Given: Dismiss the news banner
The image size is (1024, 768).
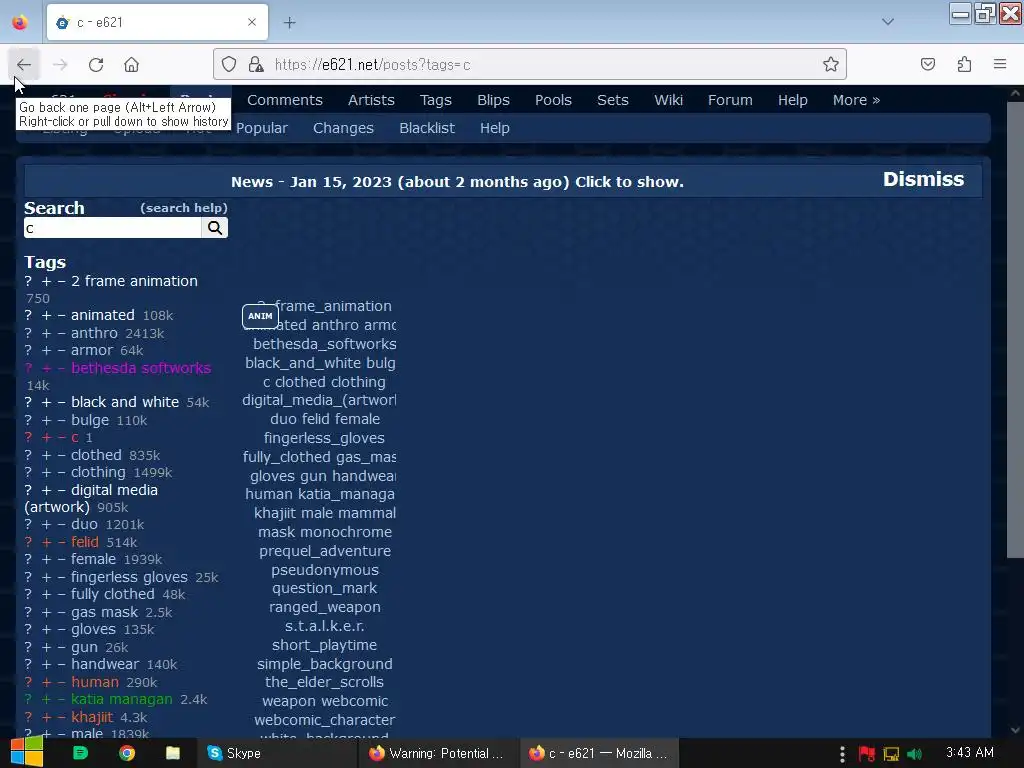Looking at the screenshot, I should tap(923, 179).
